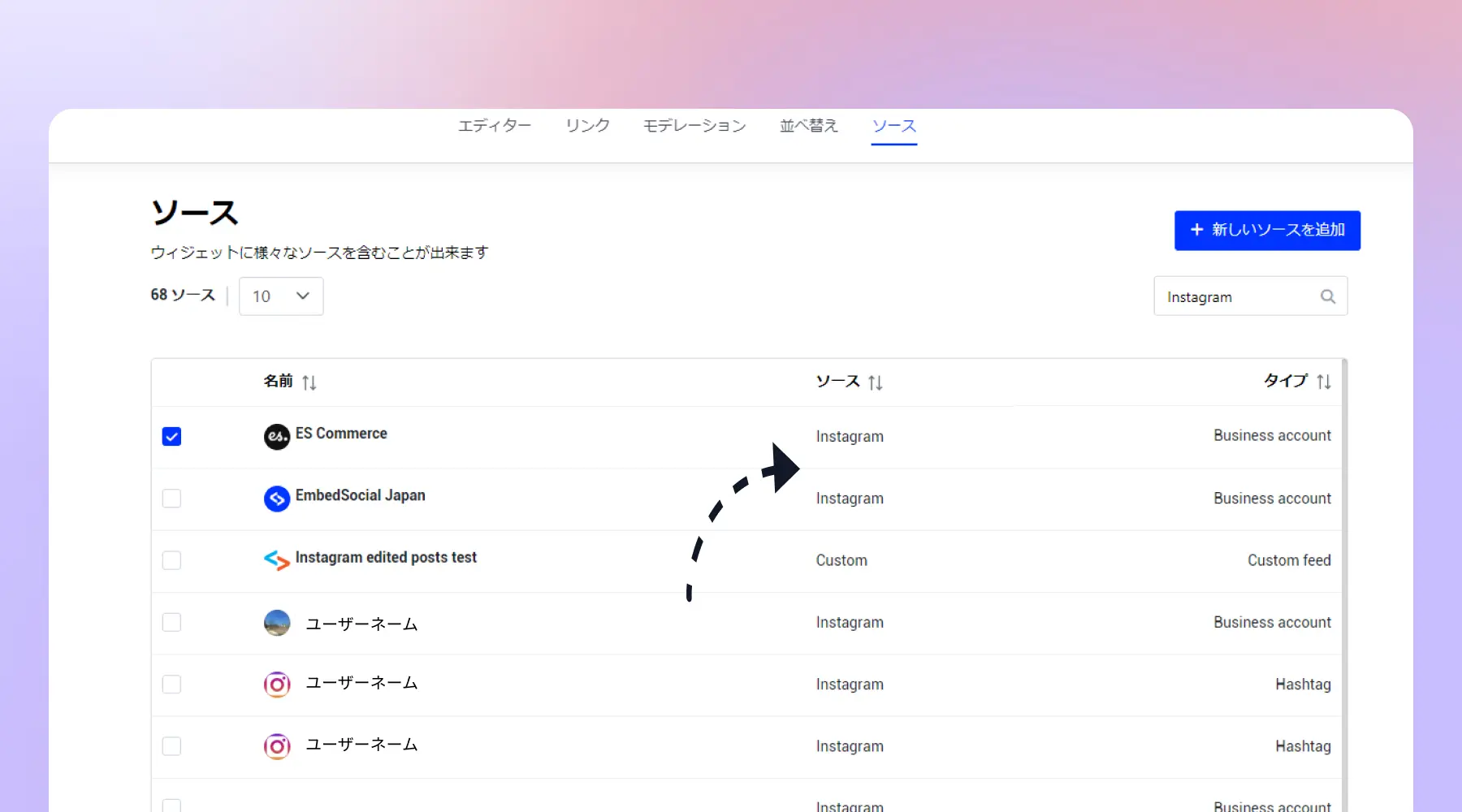Click the profile photo thumbnail of ユーザーネーム
The image size is (1462, 812).
click(x=277, y=623)
